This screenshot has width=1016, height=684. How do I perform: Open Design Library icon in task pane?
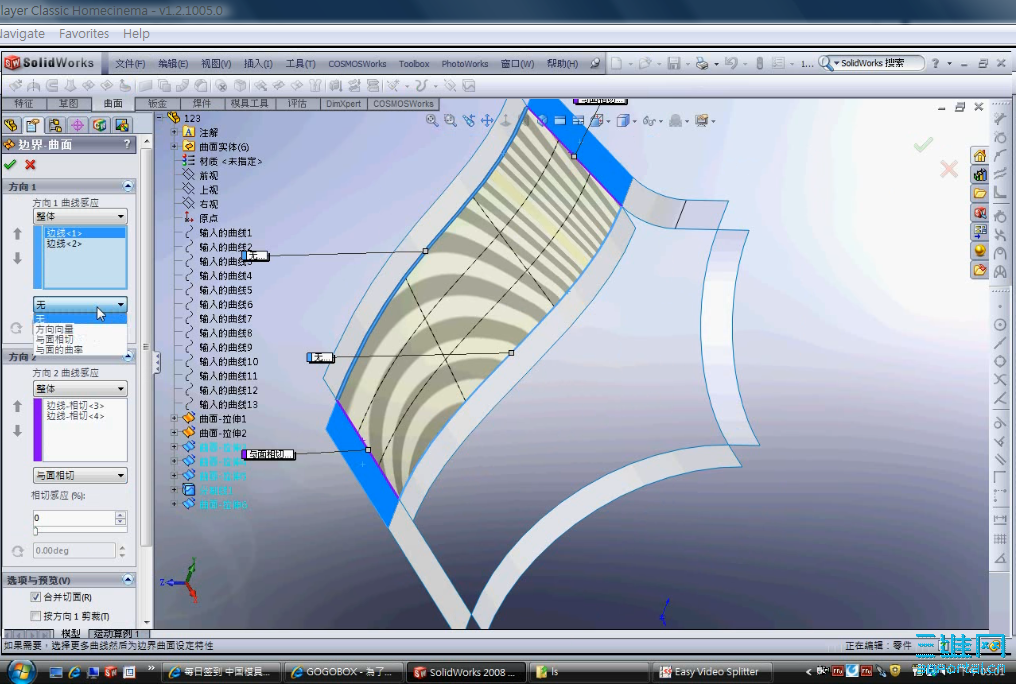point(979,175)
